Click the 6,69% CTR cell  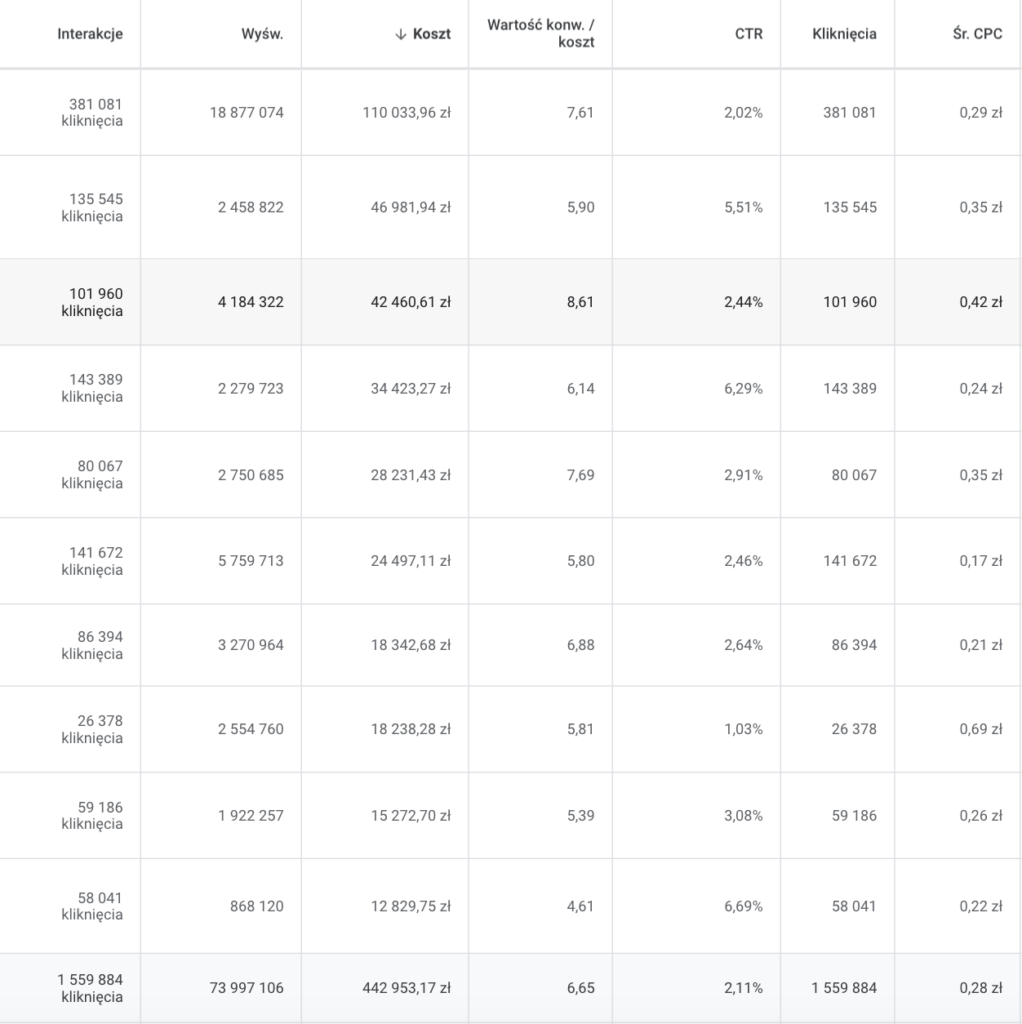743,906
